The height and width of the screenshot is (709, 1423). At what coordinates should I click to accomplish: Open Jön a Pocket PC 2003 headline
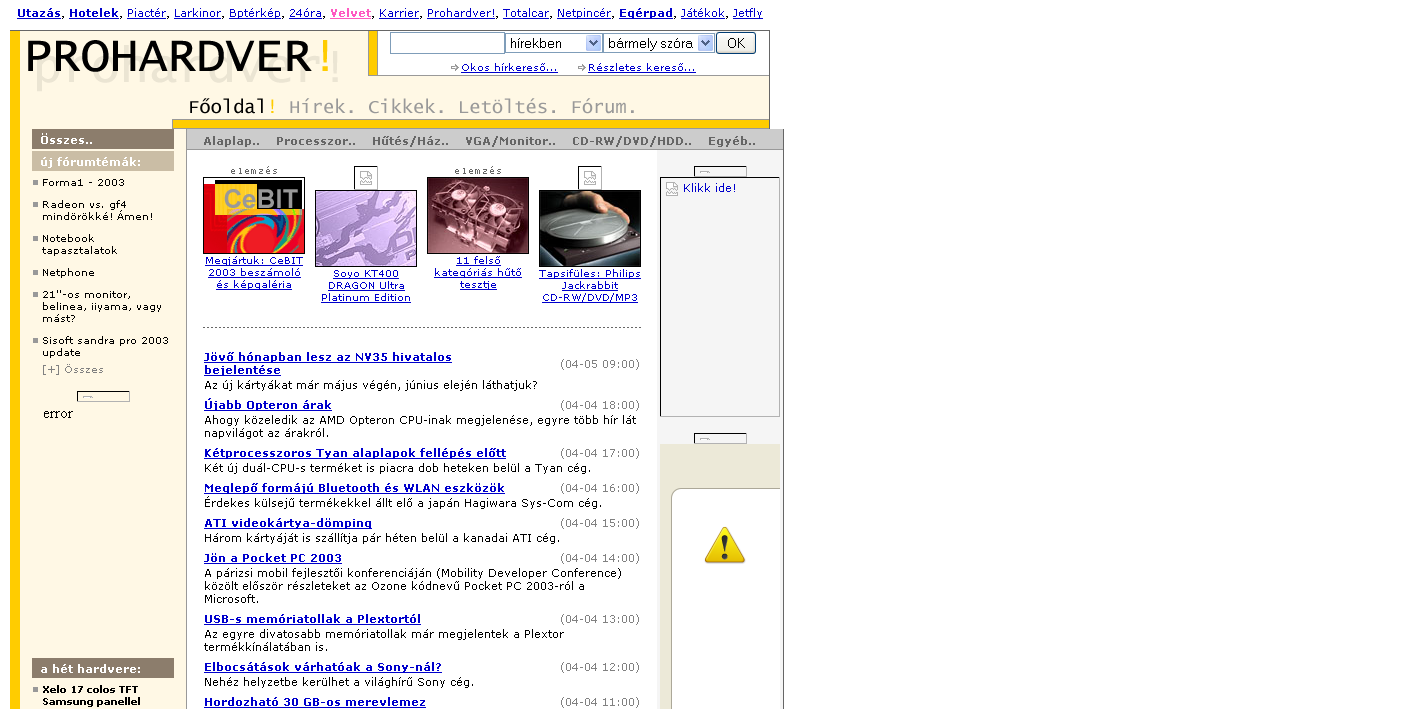273,559
